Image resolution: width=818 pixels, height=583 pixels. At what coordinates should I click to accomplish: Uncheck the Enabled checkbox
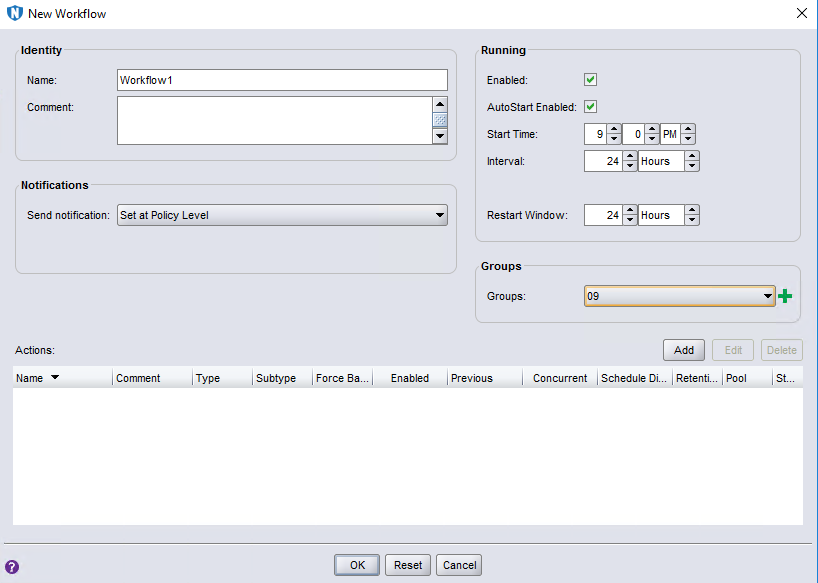tap(590, 80)
